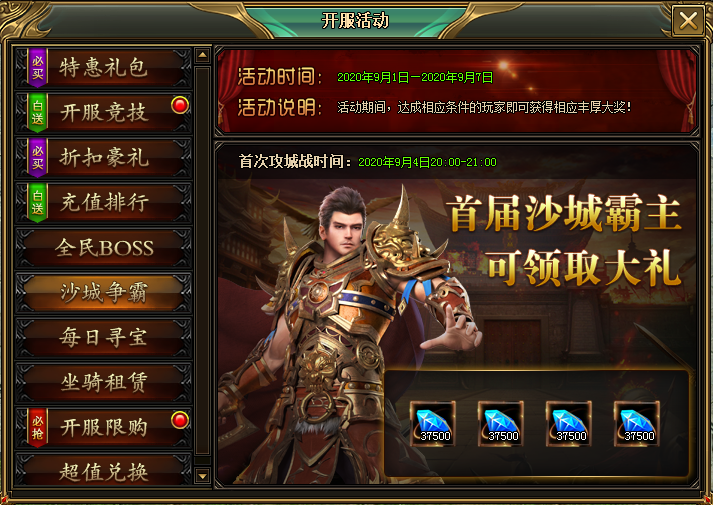
Task: Close the 开服活动 window
Action: pyautogui.click(x=688, y=20)
